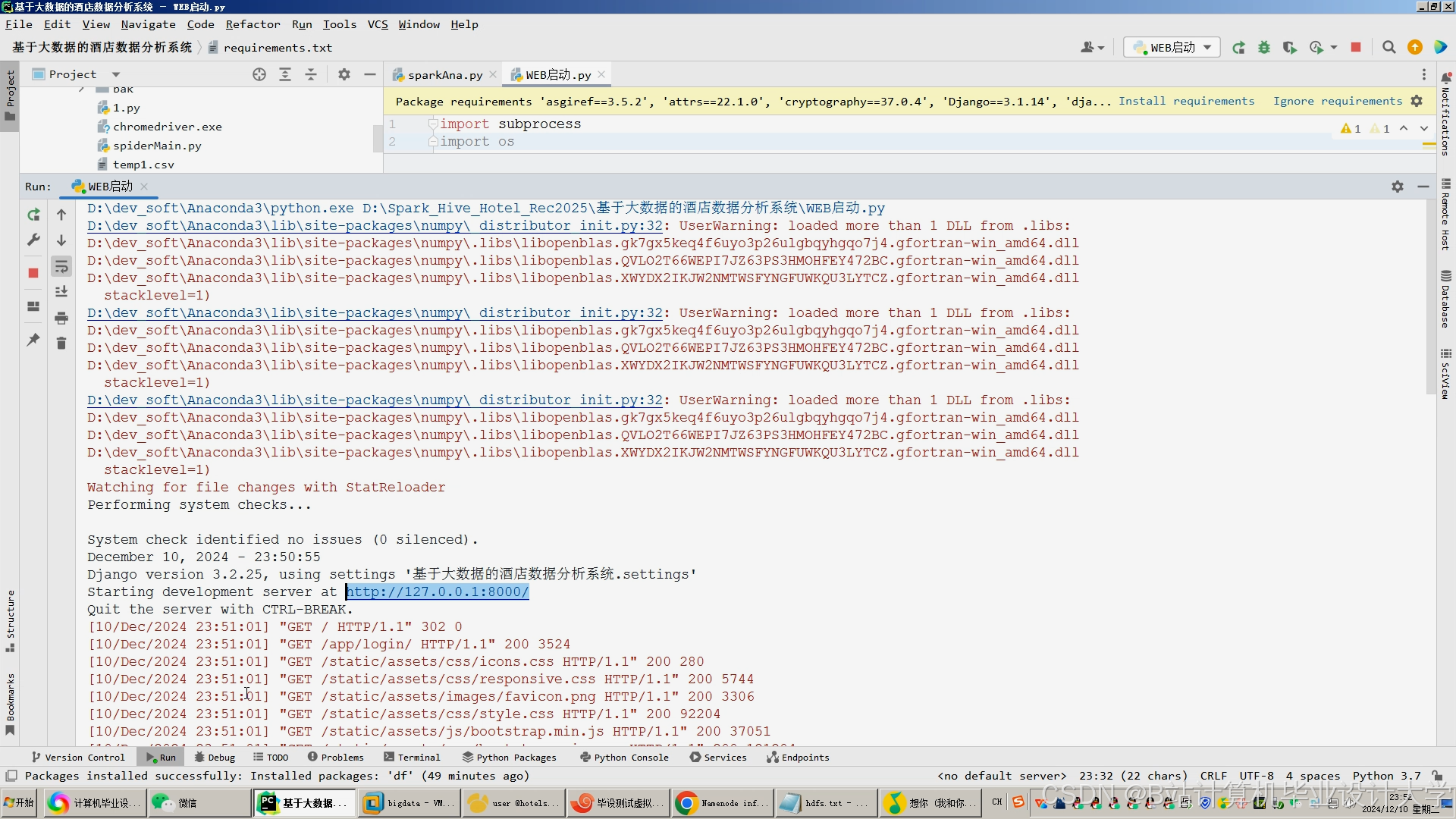
Task: Open the profiler dropdown arrow
Action: point(1332,47)
